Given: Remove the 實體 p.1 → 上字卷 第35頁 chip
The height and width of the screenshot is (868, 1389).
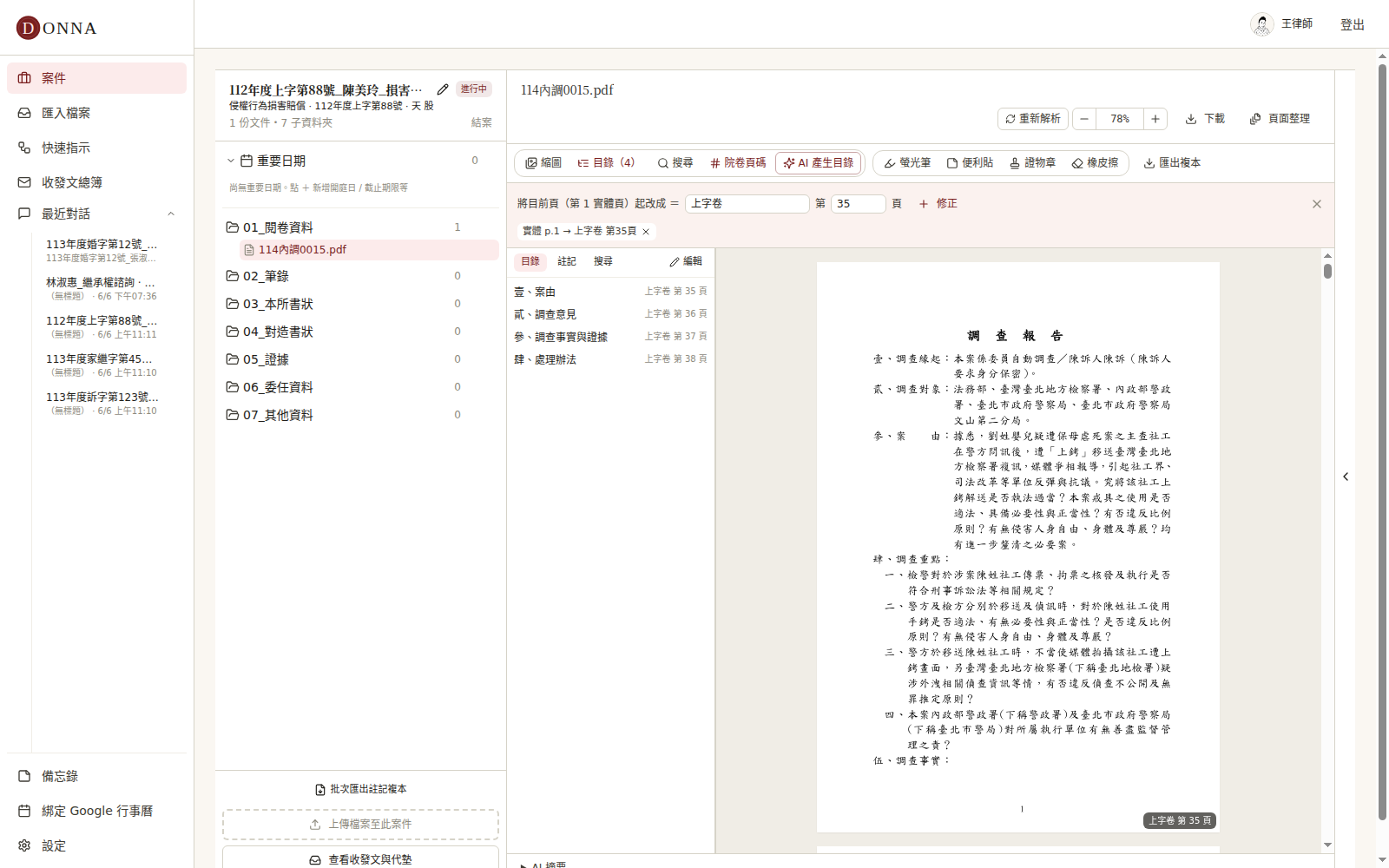Looking at the screenshot, I should (x=646, y=232).
